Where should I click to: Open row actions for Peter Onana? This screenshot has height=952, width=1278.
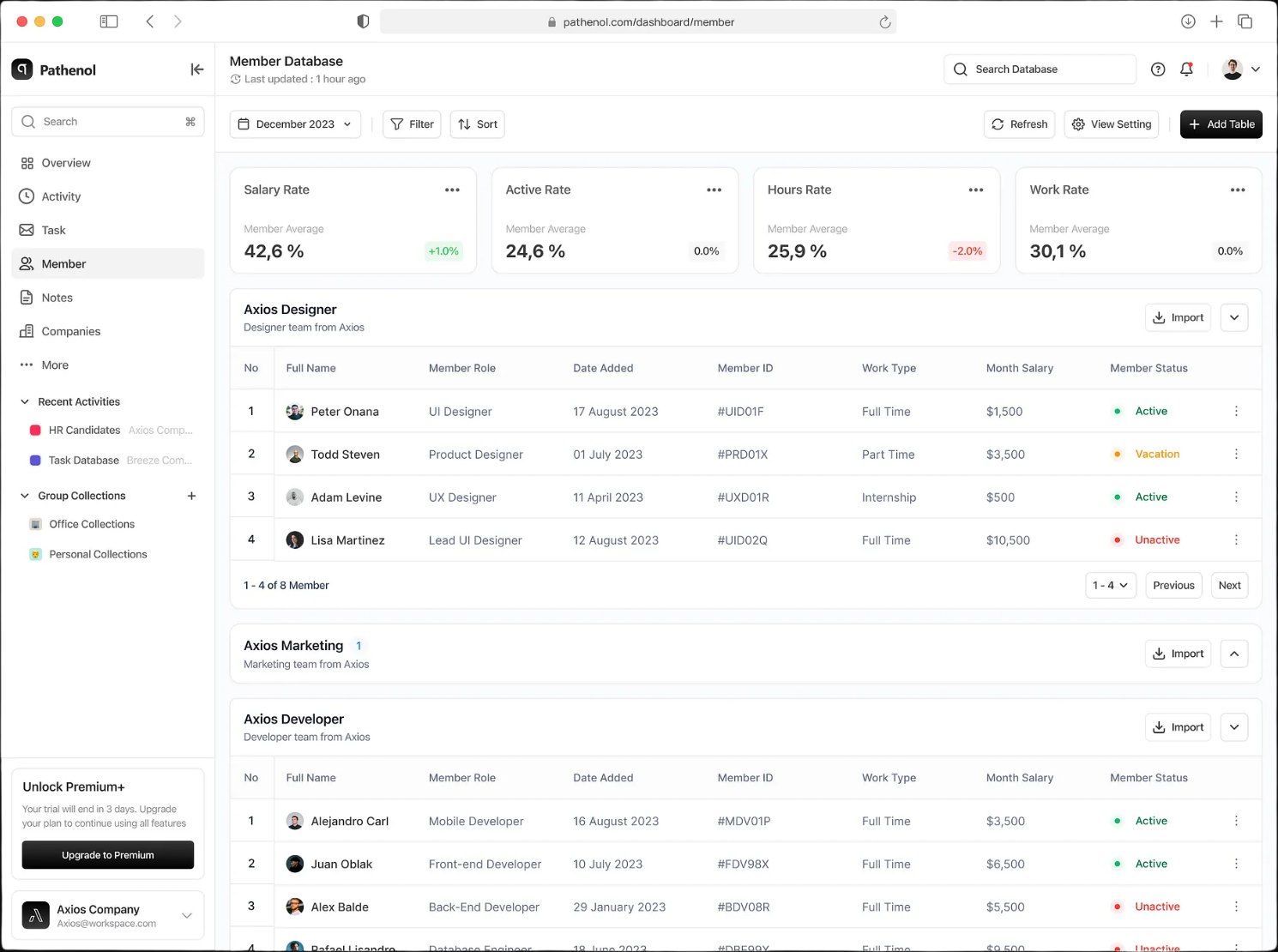[1236, 411]
